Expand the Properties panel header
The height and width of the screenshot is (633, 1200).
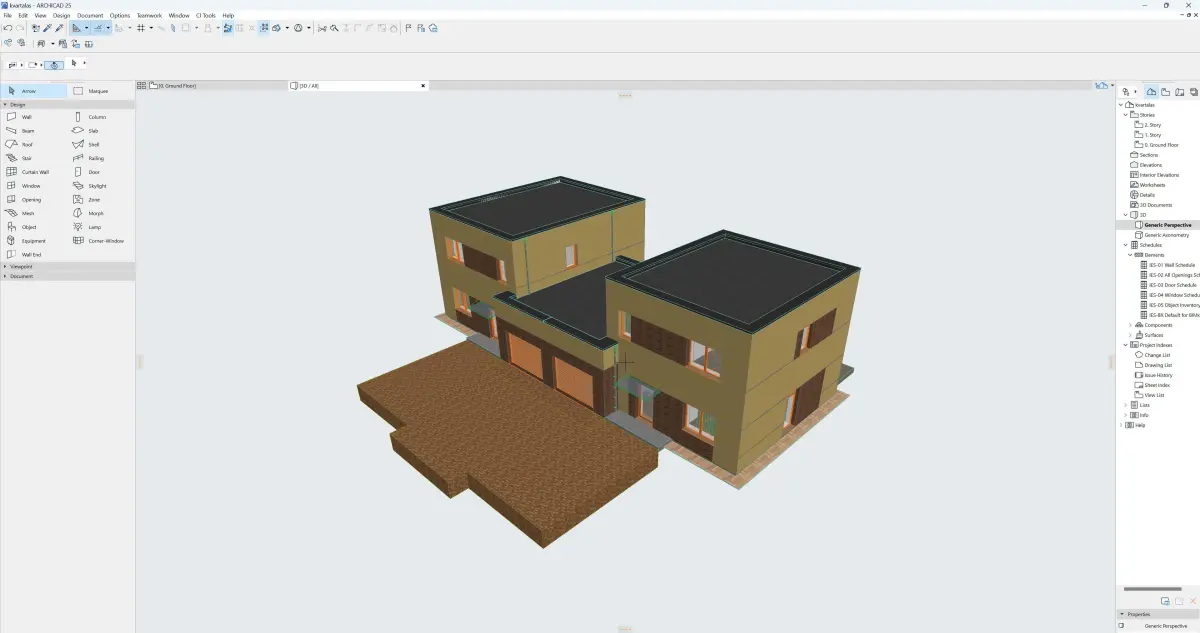[x=1157, y=614]
